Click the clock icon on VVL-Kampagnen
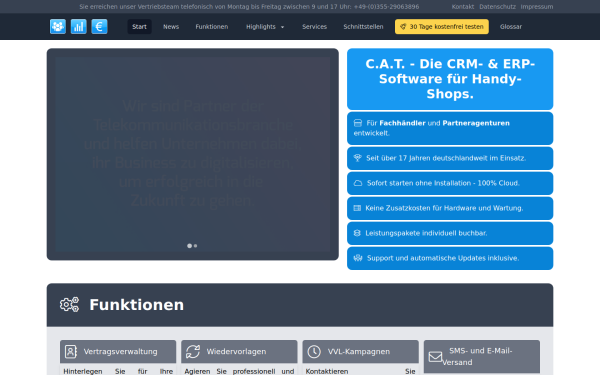Screen dimensions: 600x375 pyautogui.click(x=314, y=351)
